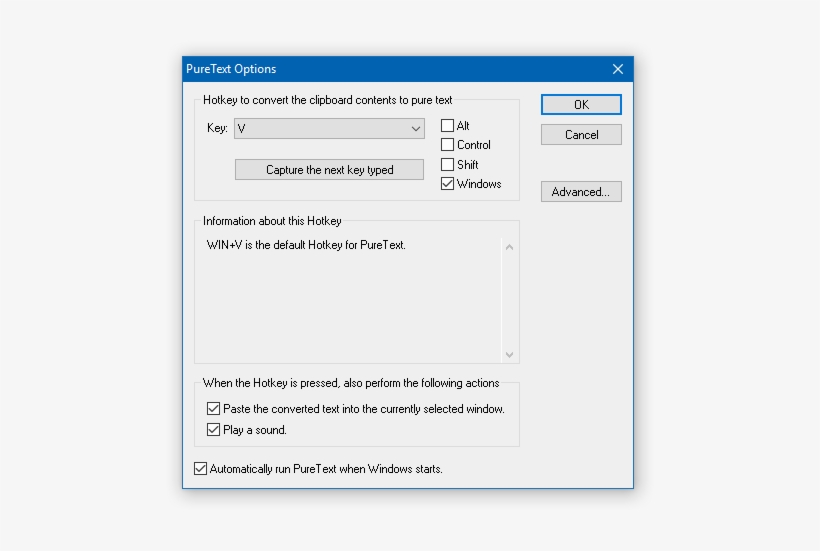The width and height of the screenshot is (820, 551).
Task: Uncheck the Windows modifier checkbox
Action: tap(447, 184)
